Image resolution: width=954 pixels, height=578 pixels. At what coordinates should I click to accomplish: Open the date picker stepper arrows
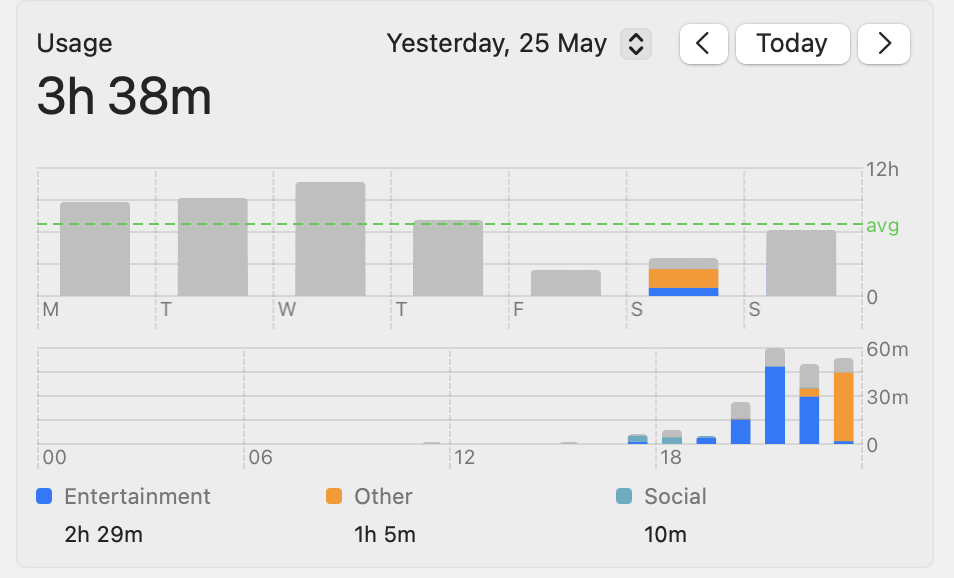point(636,44)
